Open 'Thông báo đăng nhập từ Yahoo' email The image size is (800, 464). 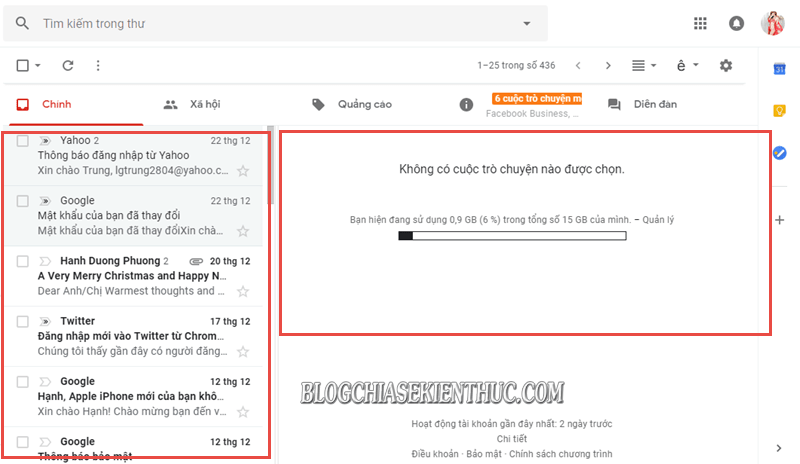point(113,155)
